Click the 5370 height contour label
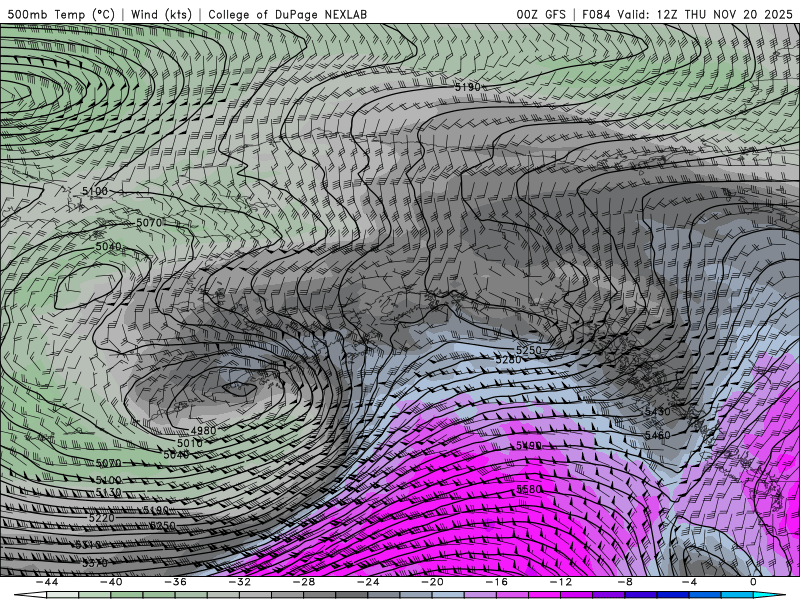The height and width of the screenshot is (600, 800). point(94,563)
